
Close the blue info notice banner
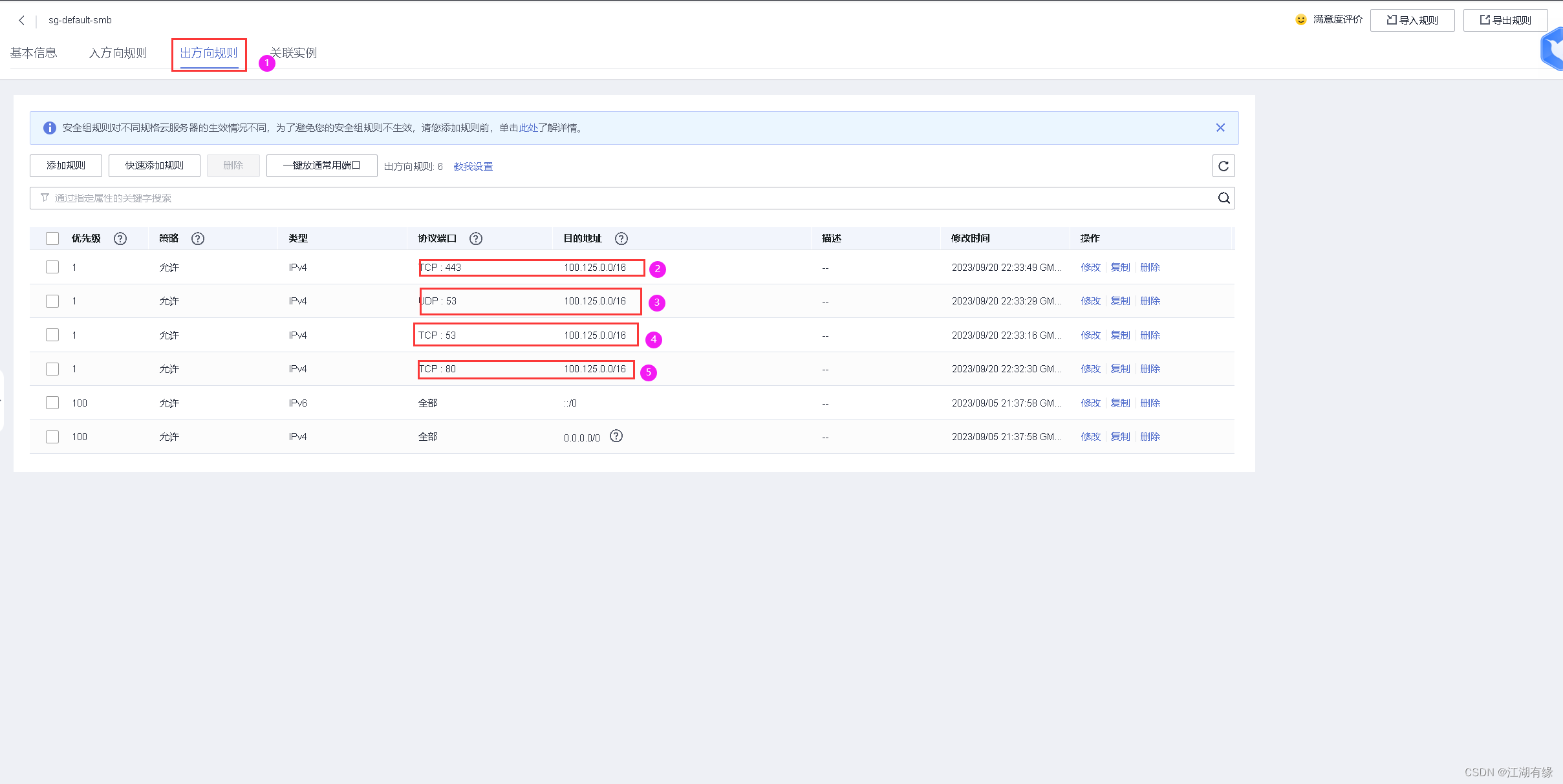point(1220,128)
